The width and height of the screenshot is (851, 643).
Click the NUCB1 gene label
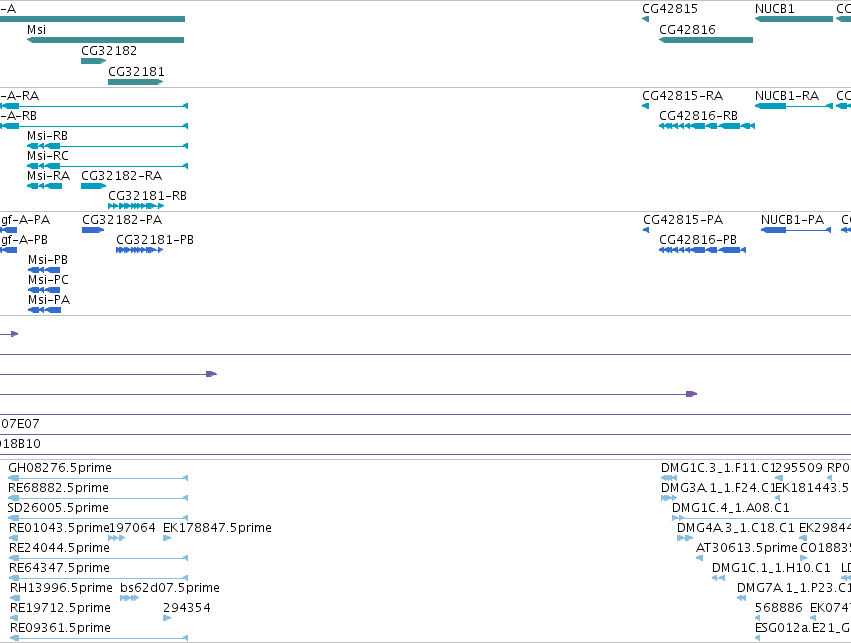click(774, 9)
